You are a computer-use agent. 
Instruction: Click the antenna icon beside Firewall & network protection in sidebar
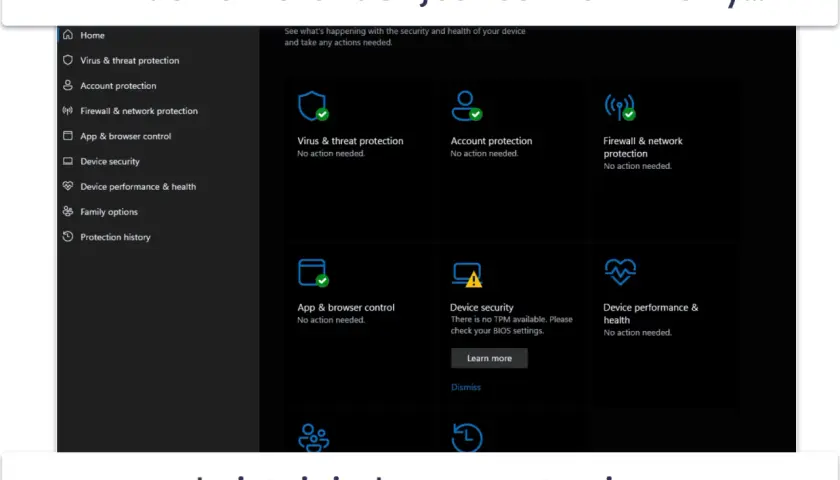tap(68, 110)
